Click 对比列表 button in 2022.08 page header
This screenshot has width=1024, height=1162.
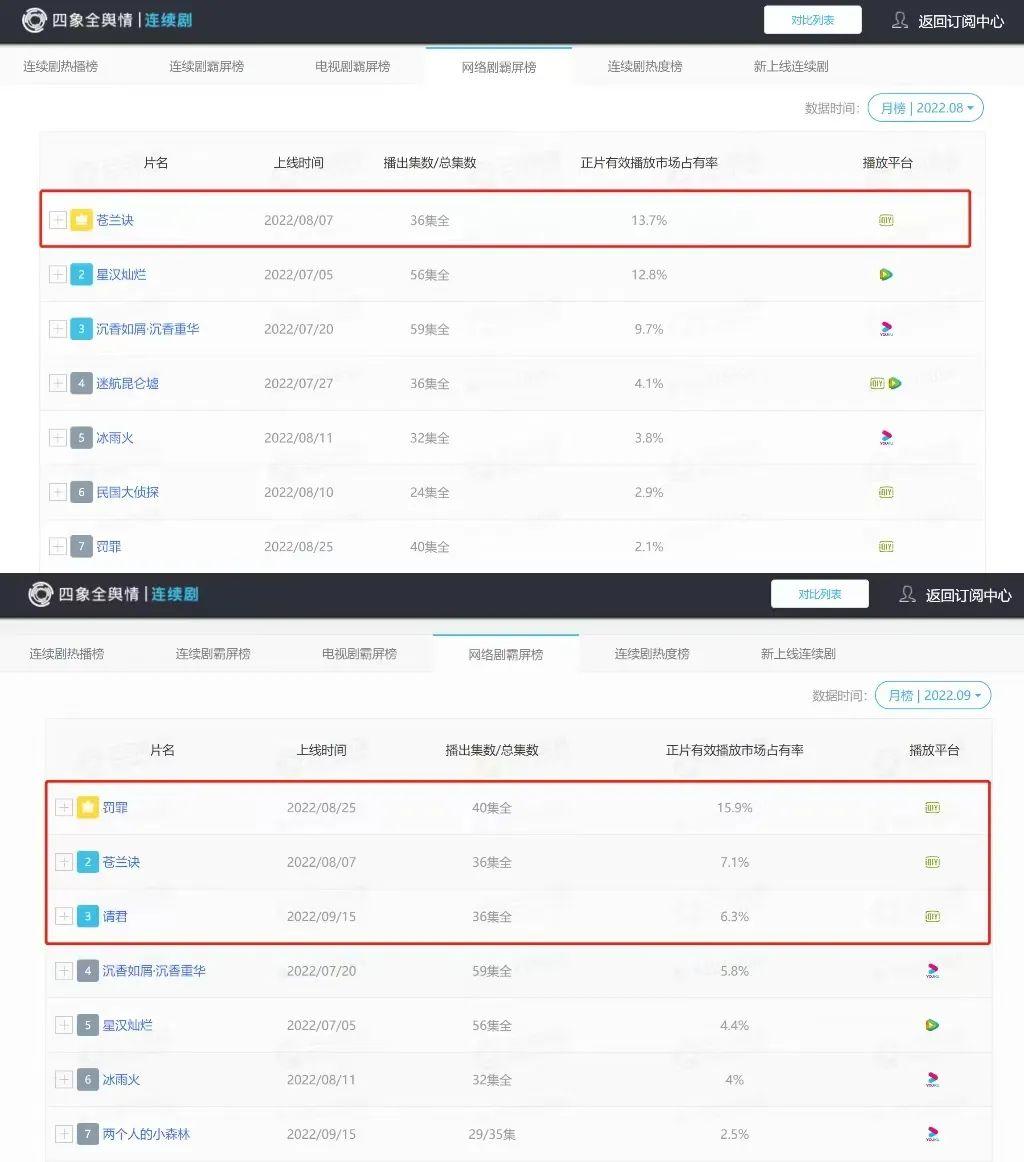click(813, 20)
